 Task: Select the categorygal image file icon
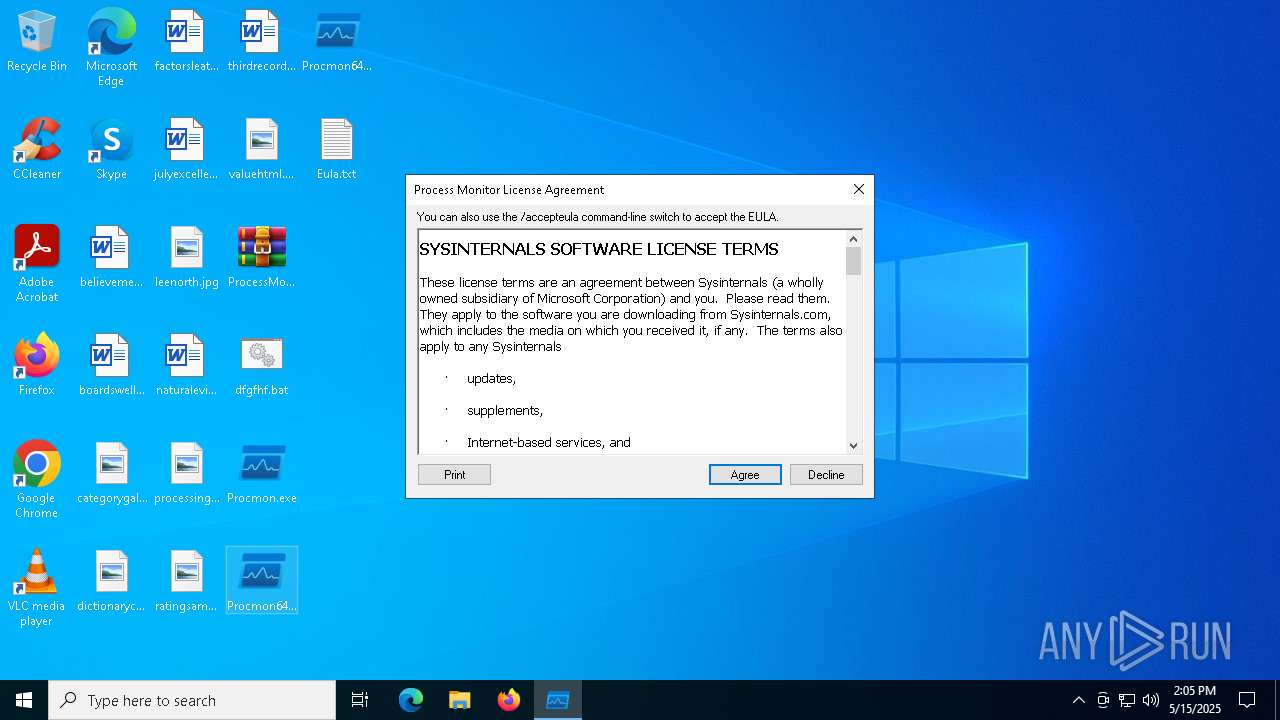(x=111, y=474)
